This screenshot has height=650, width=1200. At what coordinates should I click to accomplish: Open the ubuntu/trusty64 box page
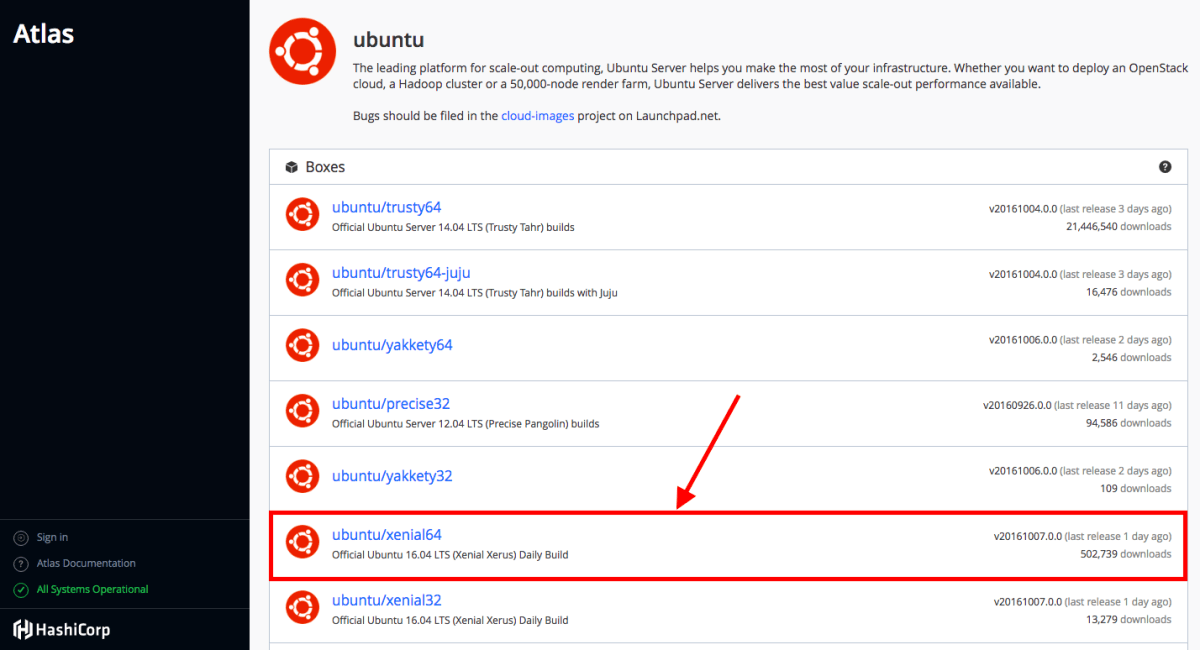[386, 207]
